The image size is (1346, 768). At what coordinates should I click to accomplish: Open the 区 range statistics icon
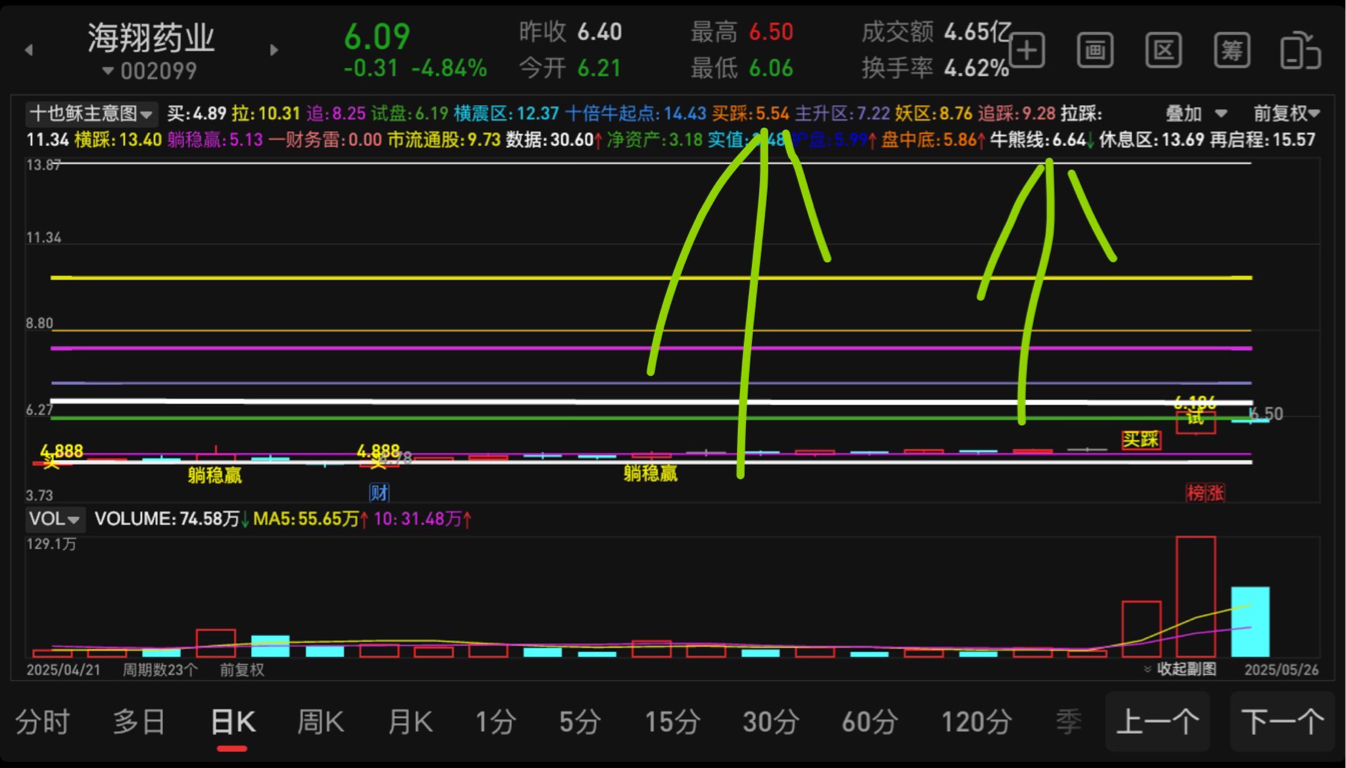(x=1164, y=51)
